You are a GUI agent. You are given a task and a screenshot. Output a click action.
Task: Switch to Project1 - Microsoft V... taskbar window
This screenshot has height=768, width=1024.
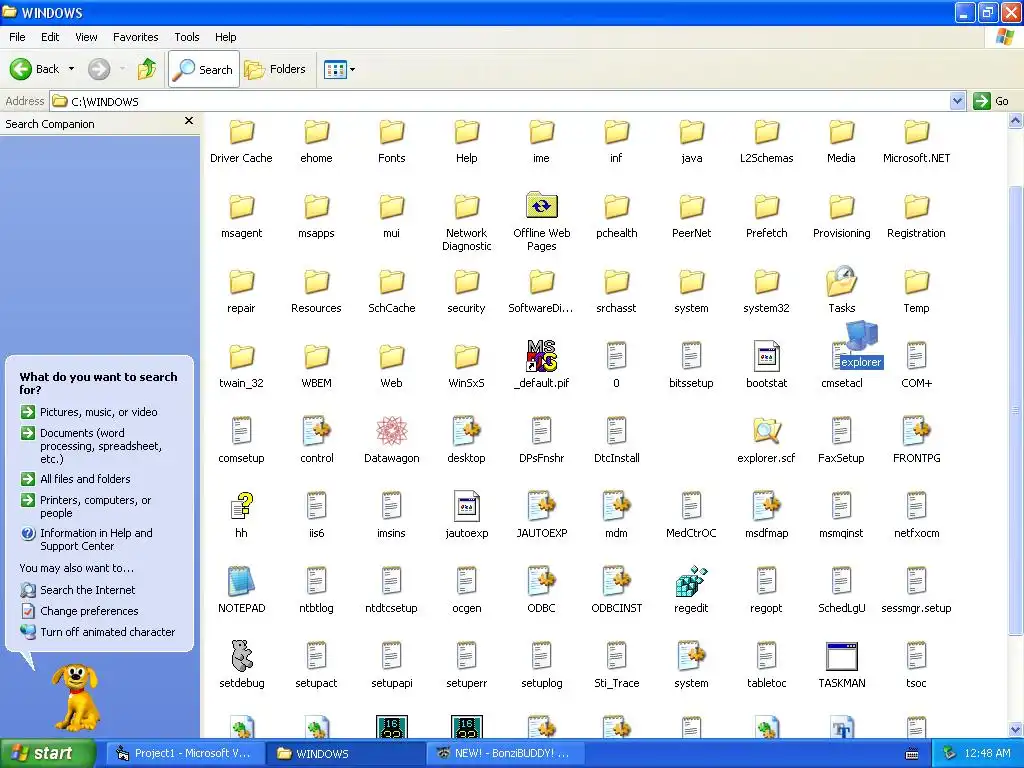pos(185,753)
